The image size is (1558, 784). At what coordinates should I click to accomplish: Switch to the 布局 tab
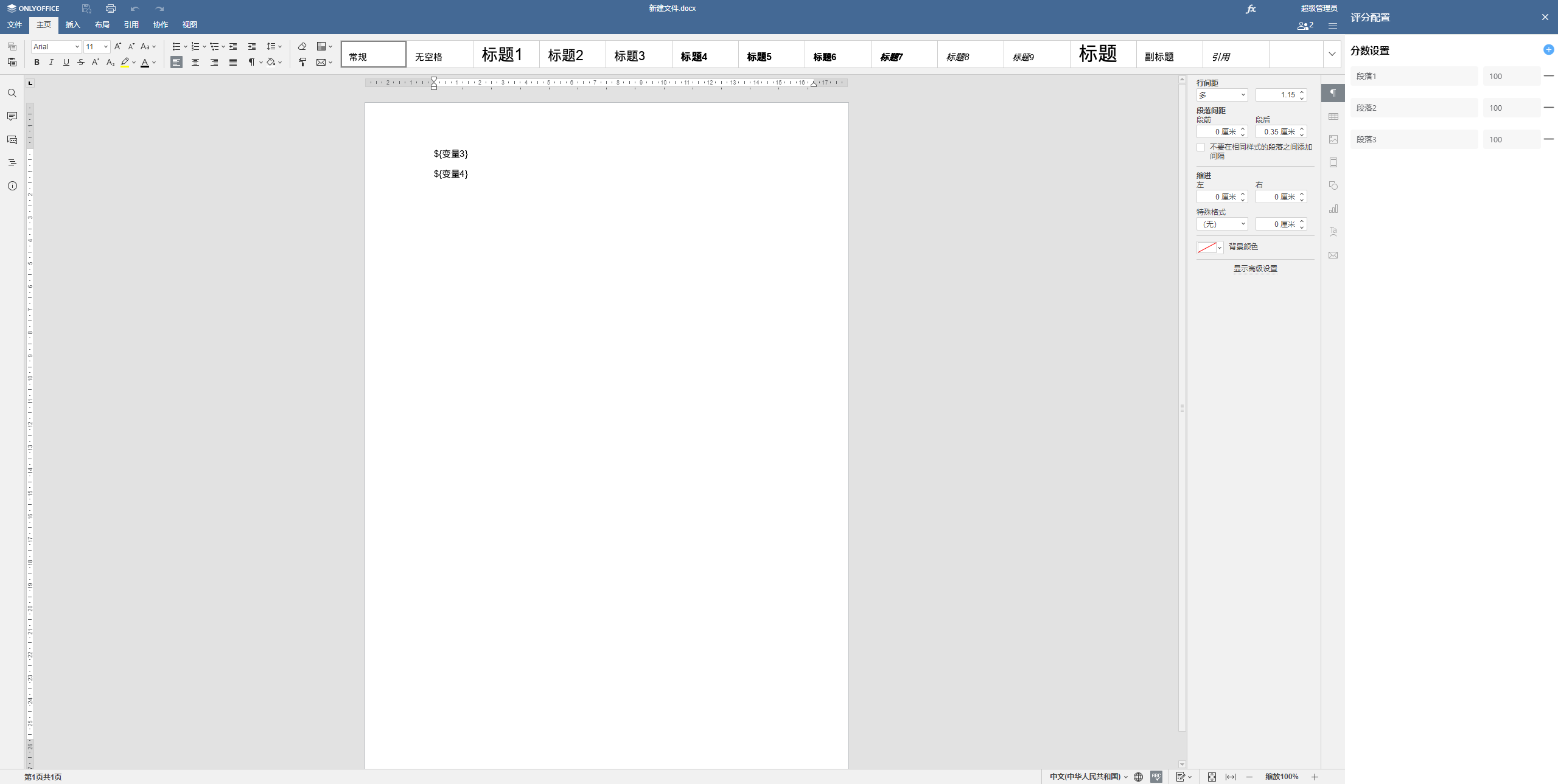[x=102, y=25]
